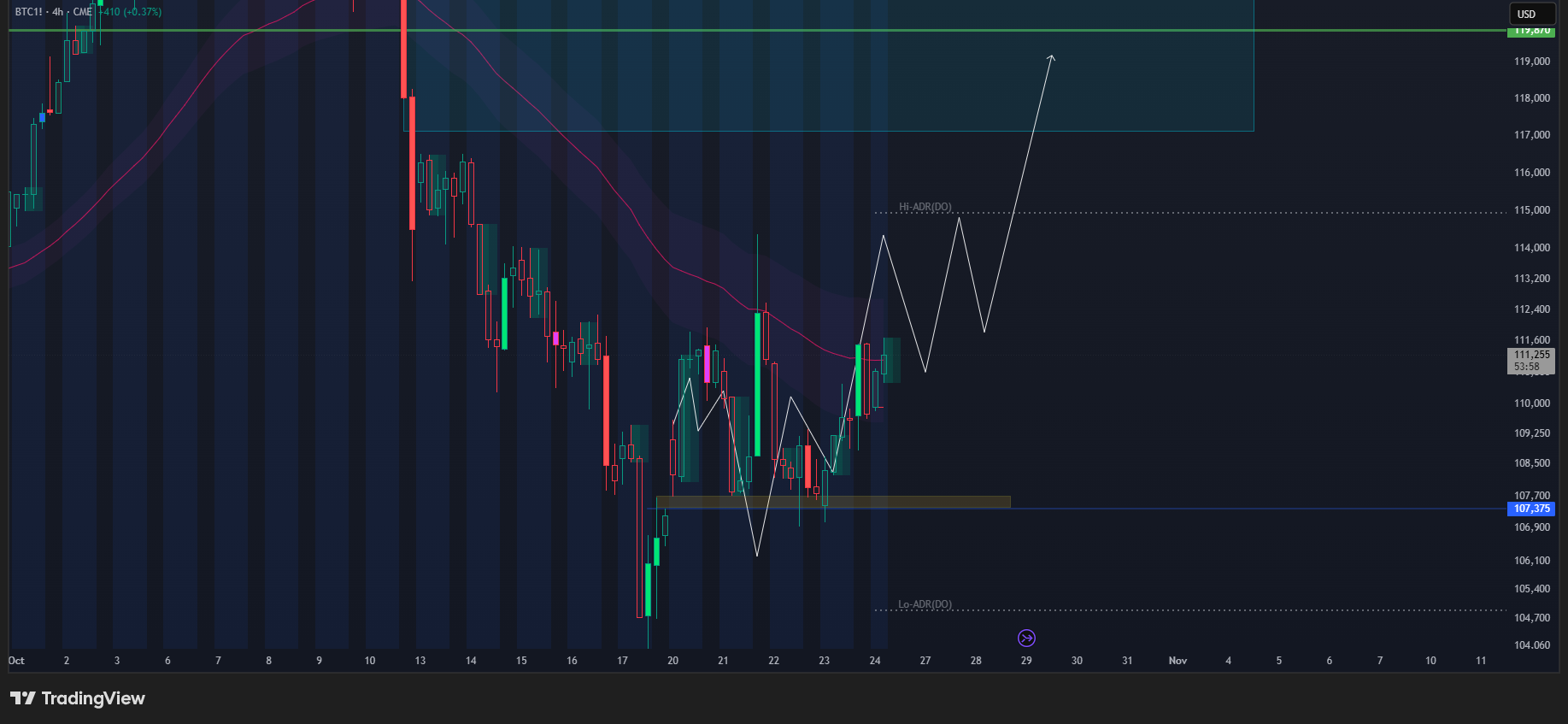The height and width of the screenshot is (724, 1568).
Task: Select the +410 (+0.37%) change value
Action: point(130,12)
